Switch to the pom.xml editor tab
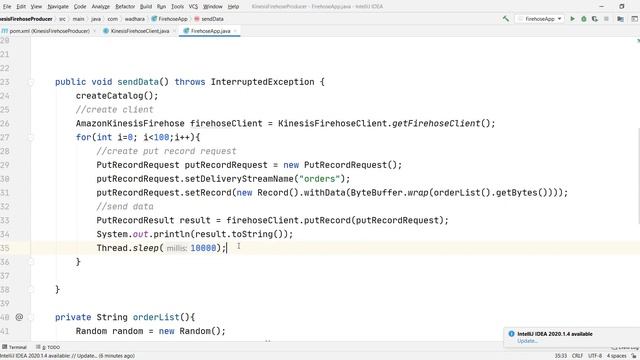The image size is (640, 360). (49, 31)
